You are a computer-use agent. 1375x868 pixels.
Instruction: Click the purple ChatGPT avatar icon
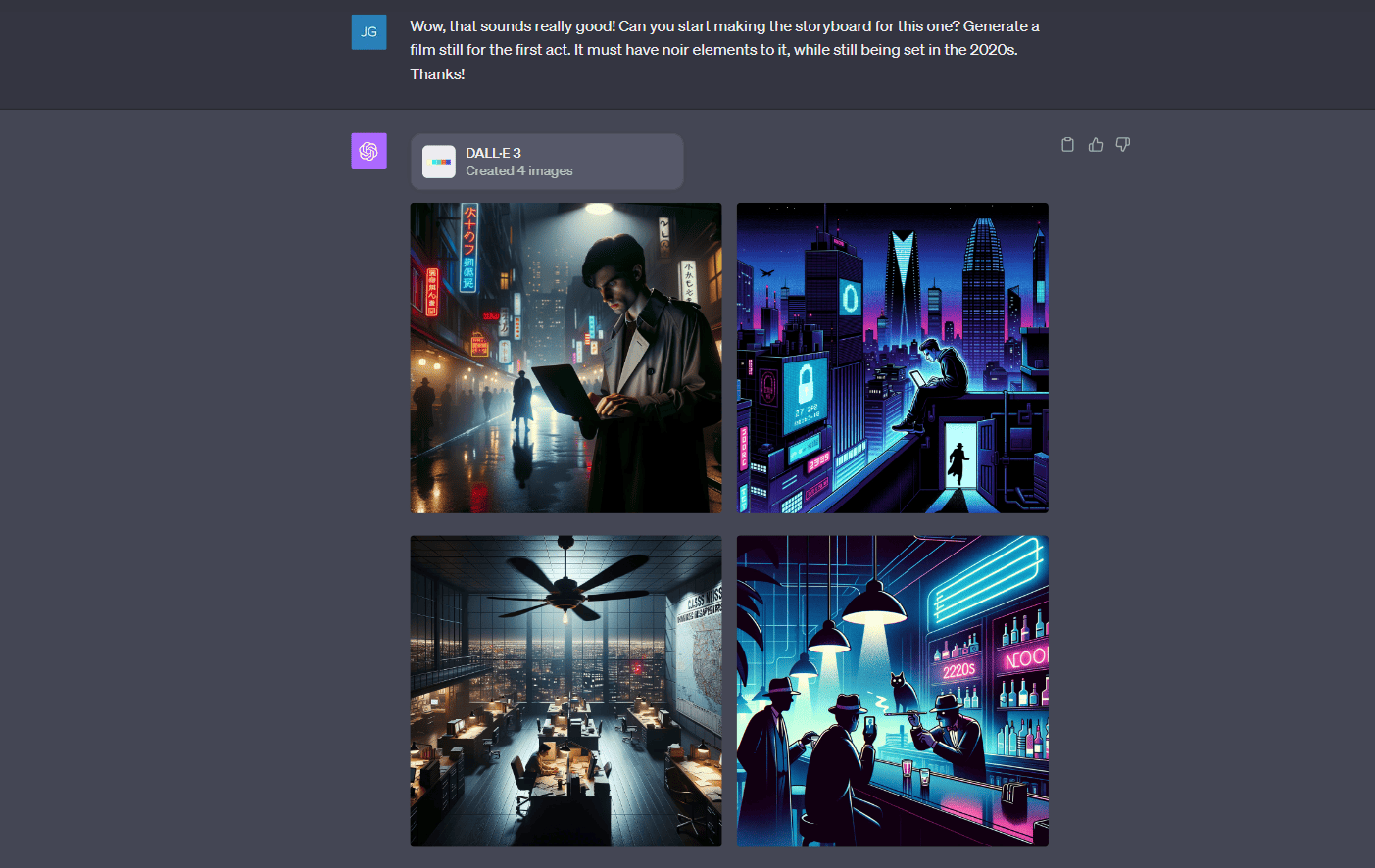pyautogui.click(x=368, y=151)
